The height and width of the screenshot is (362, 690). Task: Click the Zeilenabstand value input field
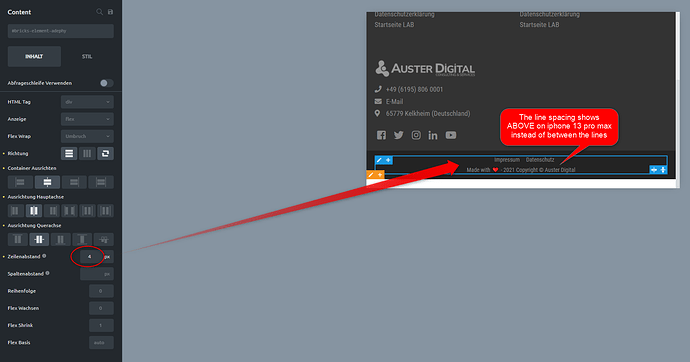90,256
